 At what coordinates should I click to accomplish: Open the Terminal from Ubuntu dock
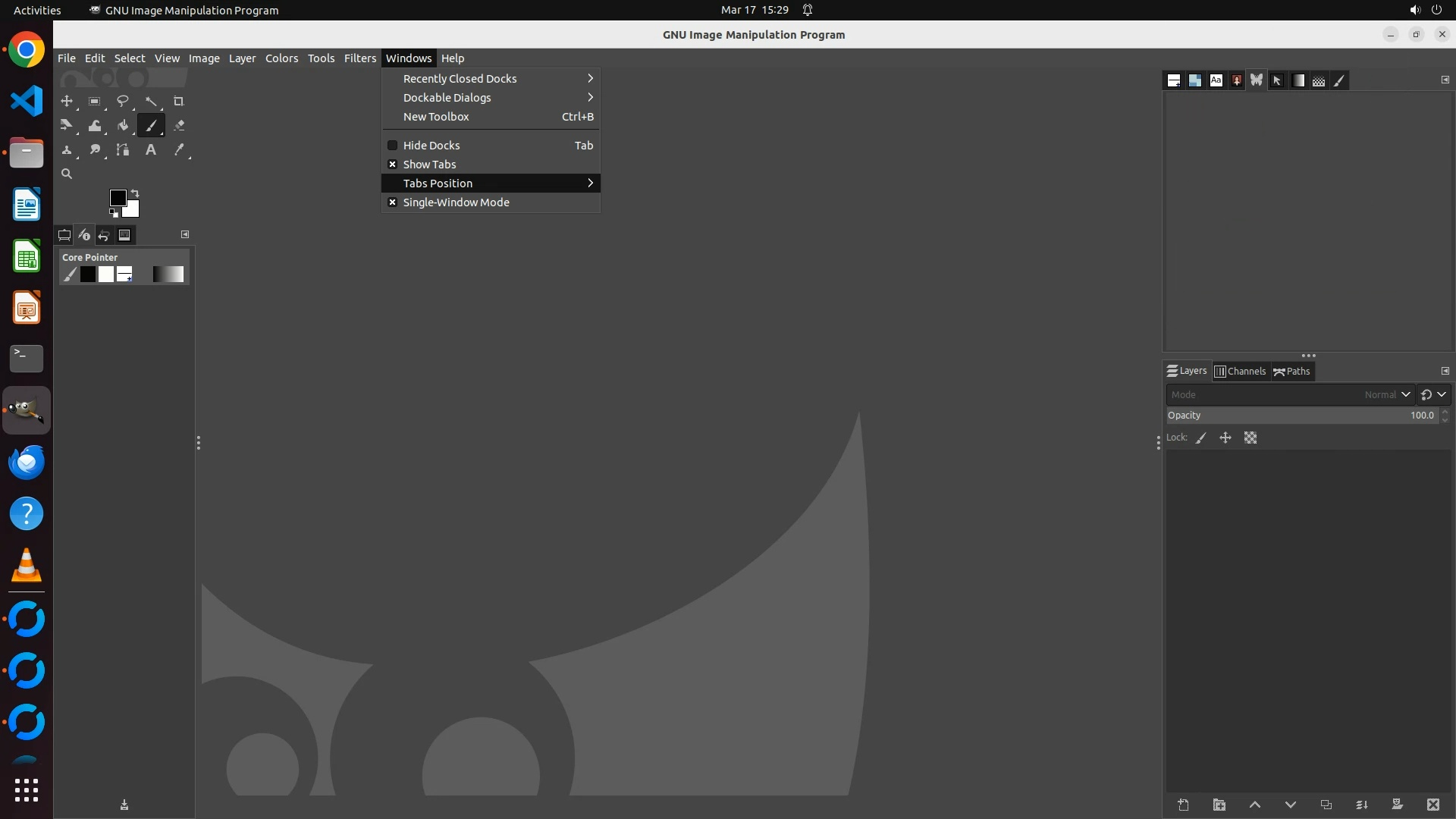(27, 359)
